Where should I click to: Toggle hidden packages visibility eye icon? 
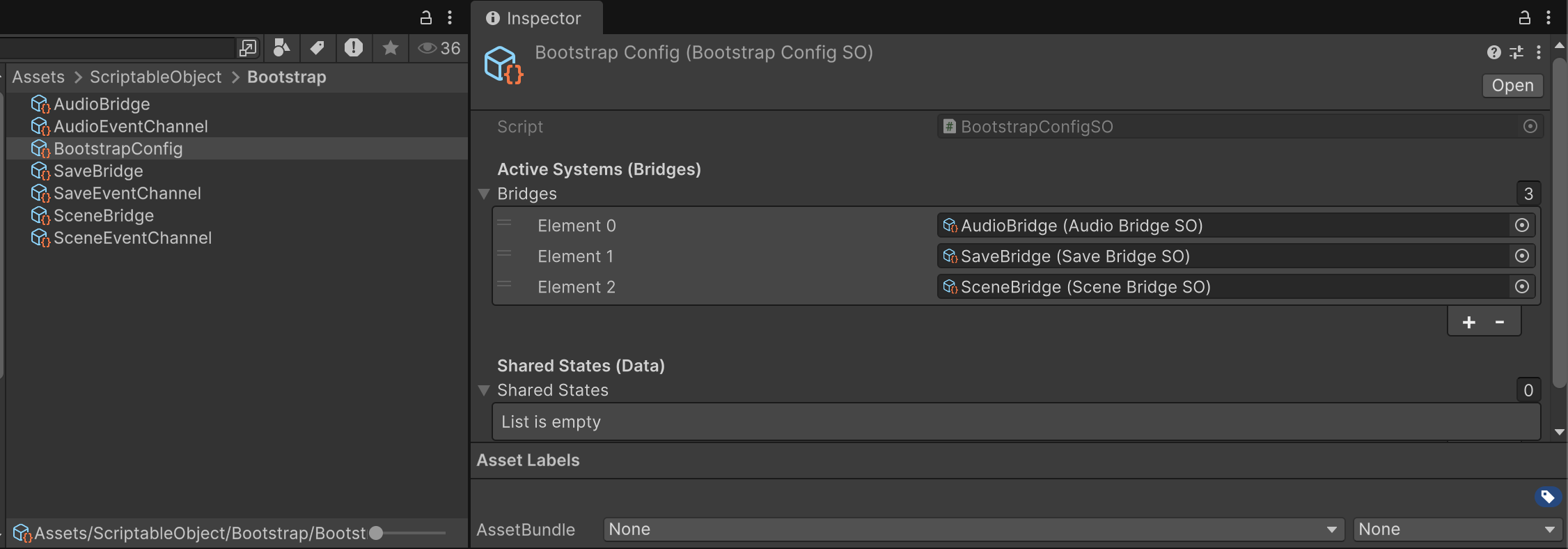[438, 47]
